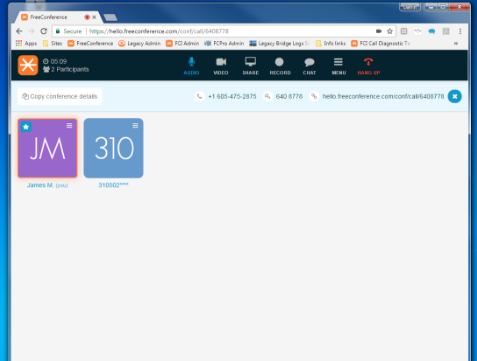The image size is (477, 361).
Task: Open the CHAT panel
Action: click(309, 65)
